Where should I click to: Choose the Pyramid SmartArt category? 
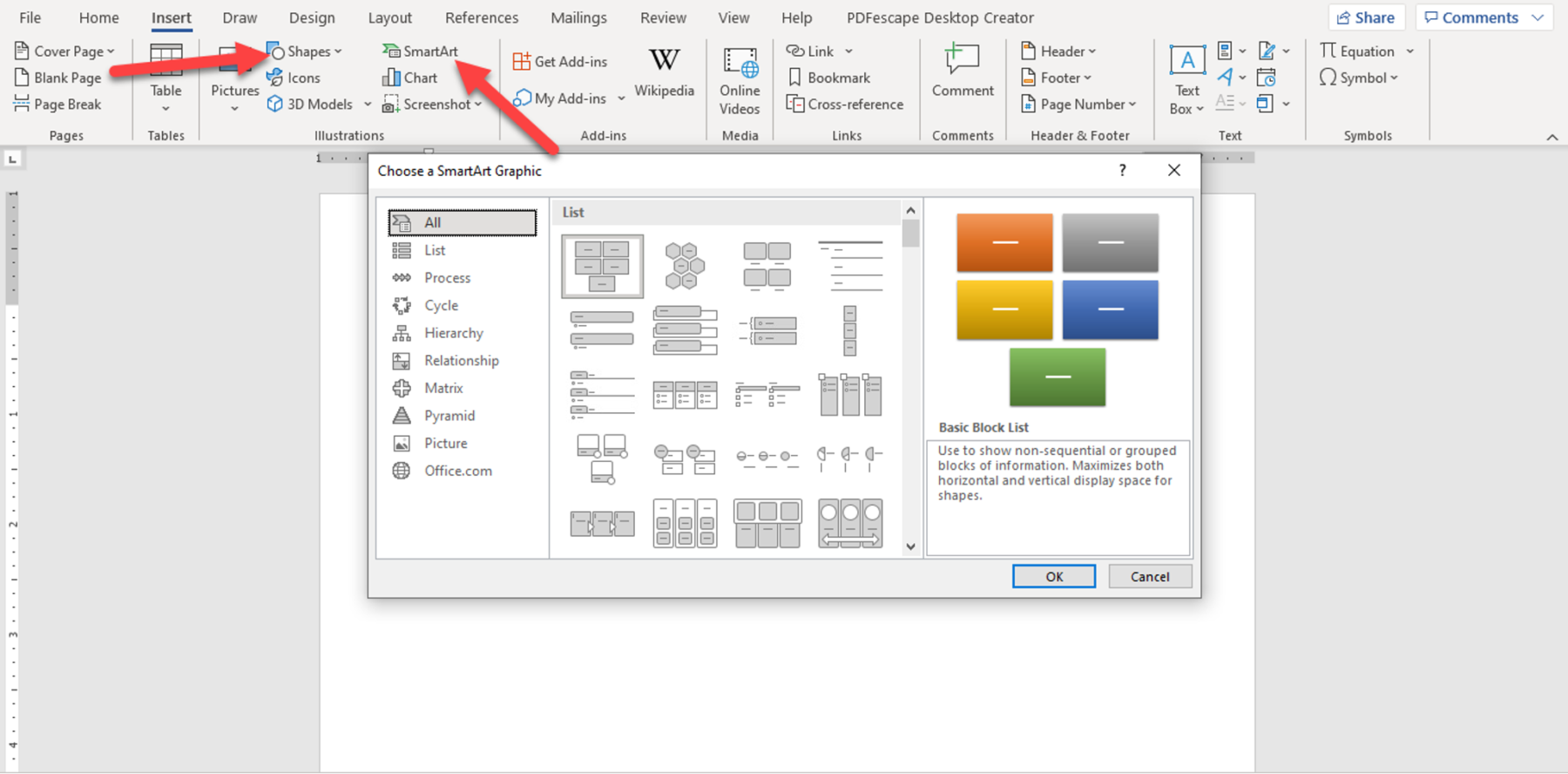[449, 416]
